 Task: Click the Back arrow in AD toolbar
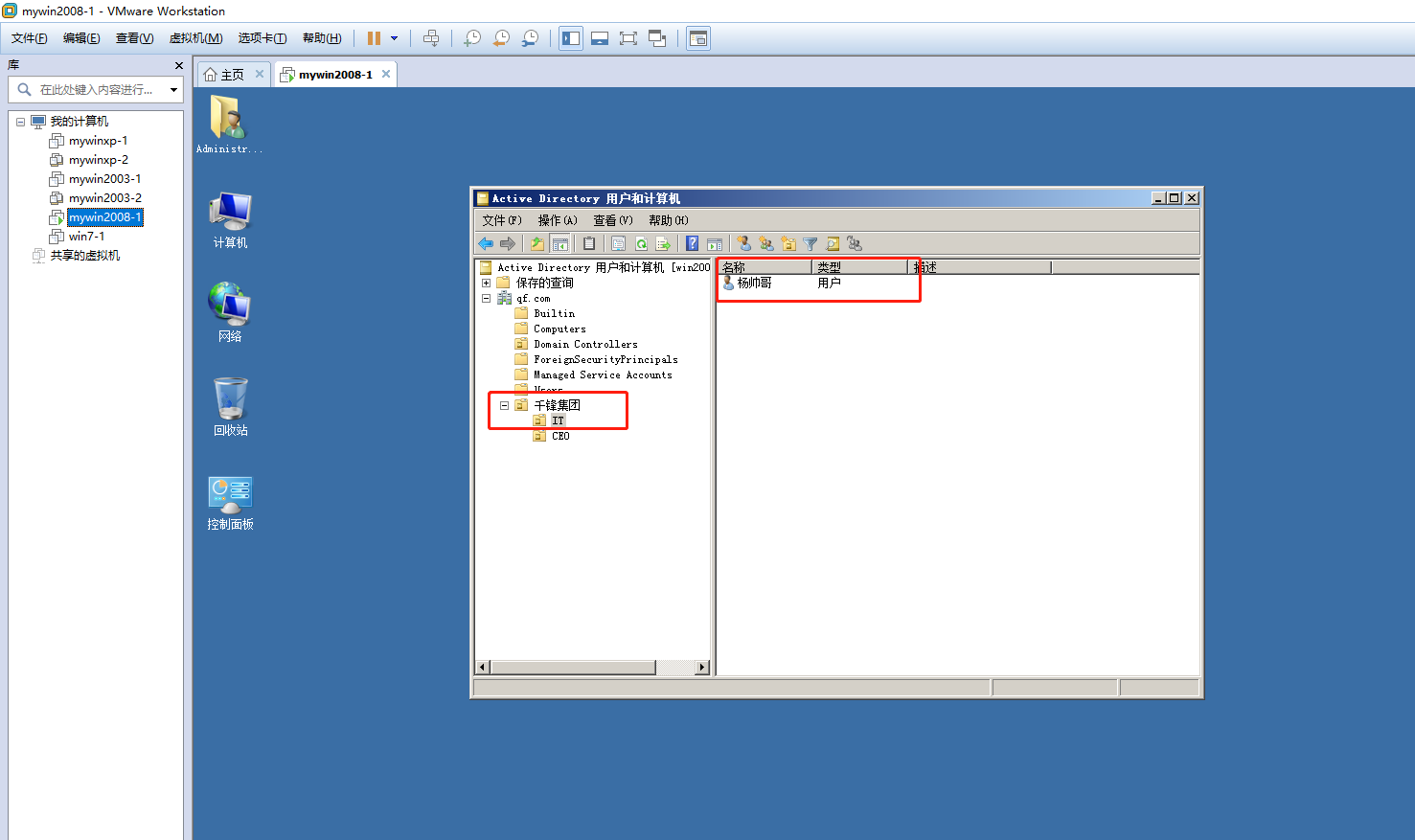click(x=486, y=243)
